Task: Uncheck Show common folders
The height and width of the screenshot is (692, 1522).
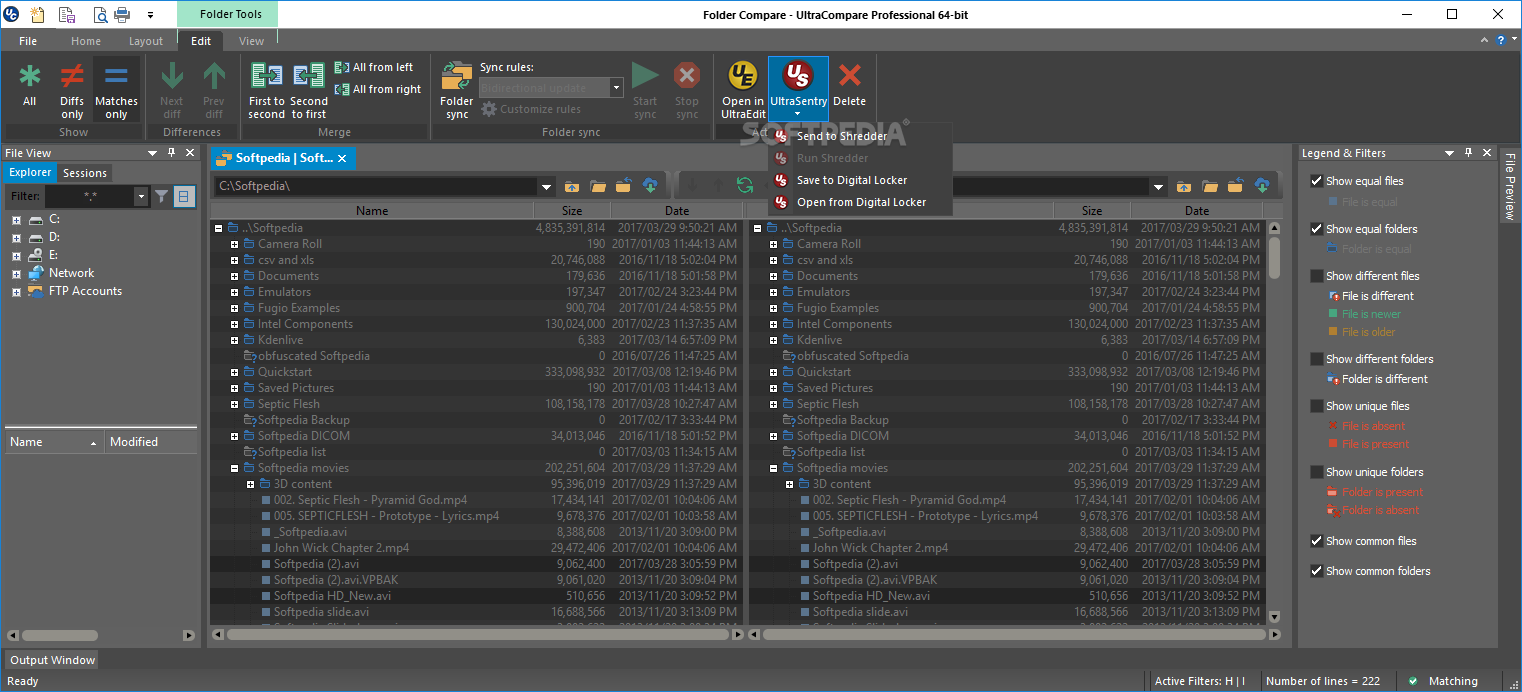Action: click(x=1317, y=571)
